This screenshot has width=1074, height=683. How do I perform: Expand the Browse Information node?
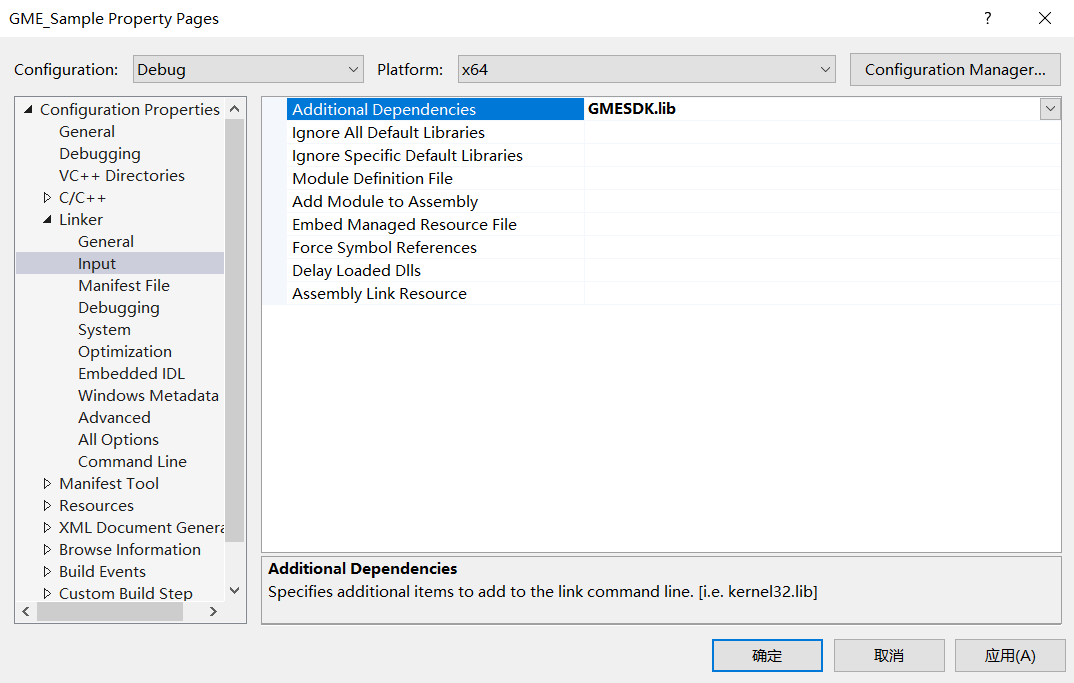coord(47,549)
